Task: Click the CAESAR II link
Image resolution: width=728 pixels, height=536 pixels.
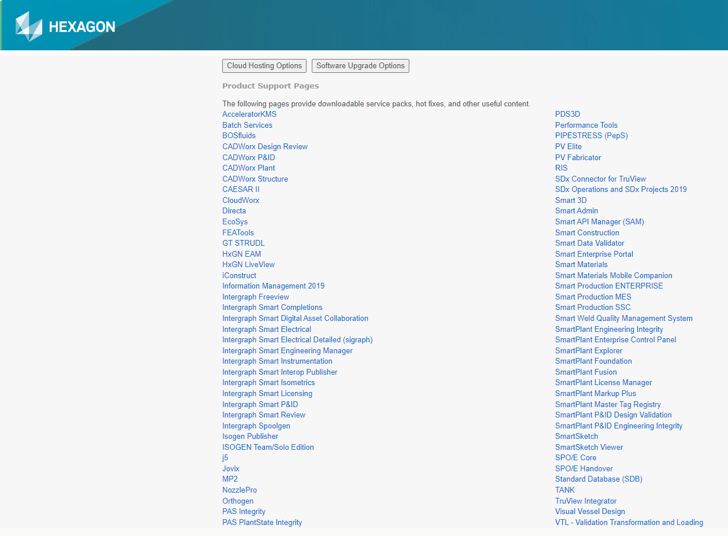Action: click(240, 190)
